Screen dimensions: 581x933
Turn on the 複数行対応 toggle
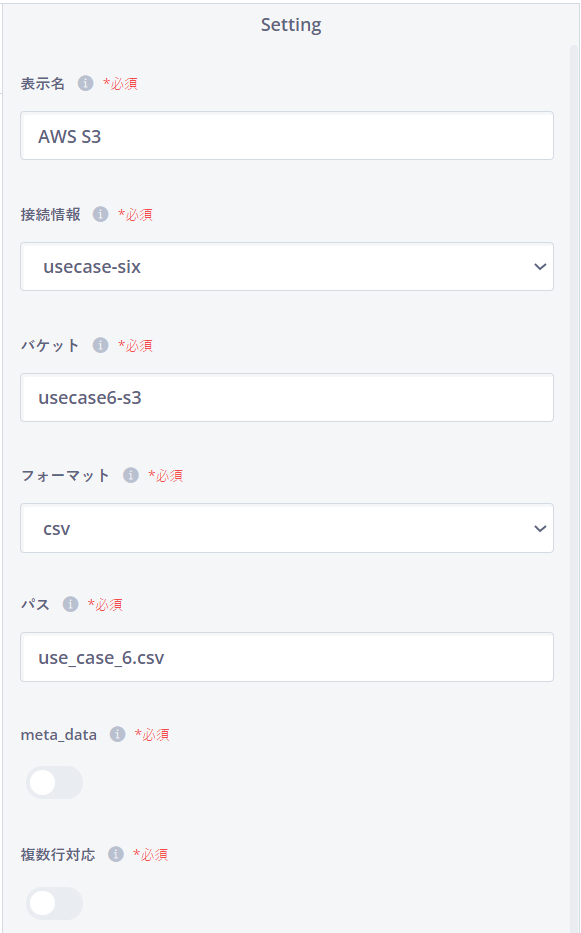point(54,903)
